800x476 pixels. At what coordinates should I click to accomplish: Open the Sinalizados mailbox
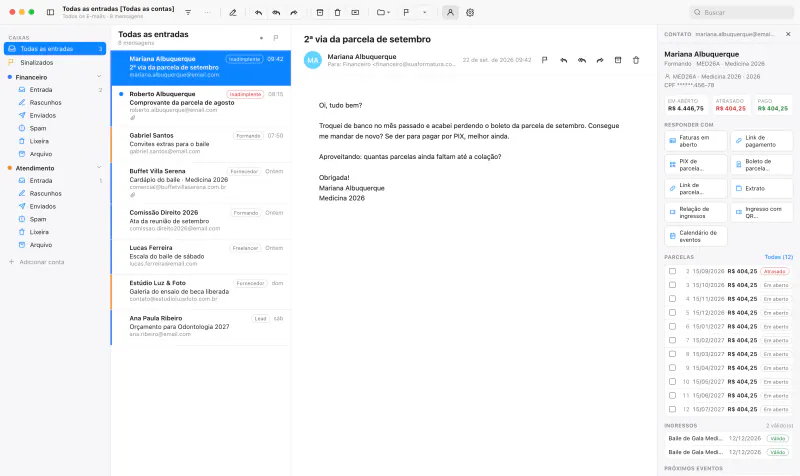[55, 62]
